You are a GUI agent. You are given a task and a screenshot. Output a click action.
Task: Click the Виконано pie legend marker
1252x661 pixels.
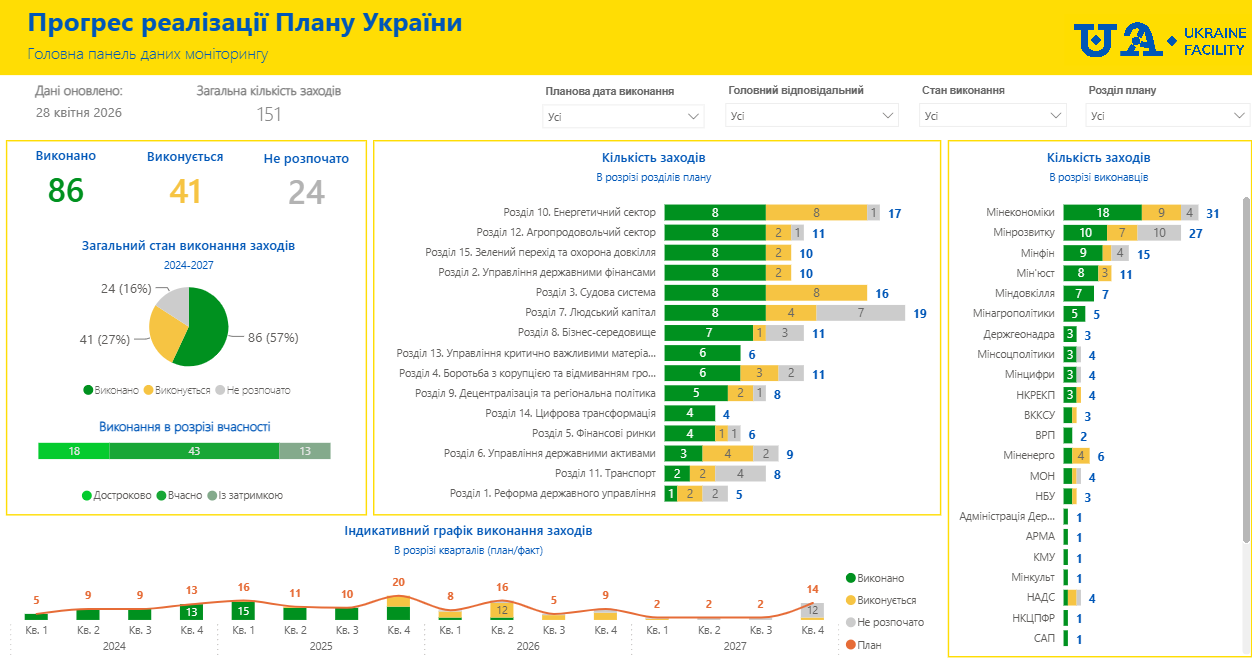[88, 390]
